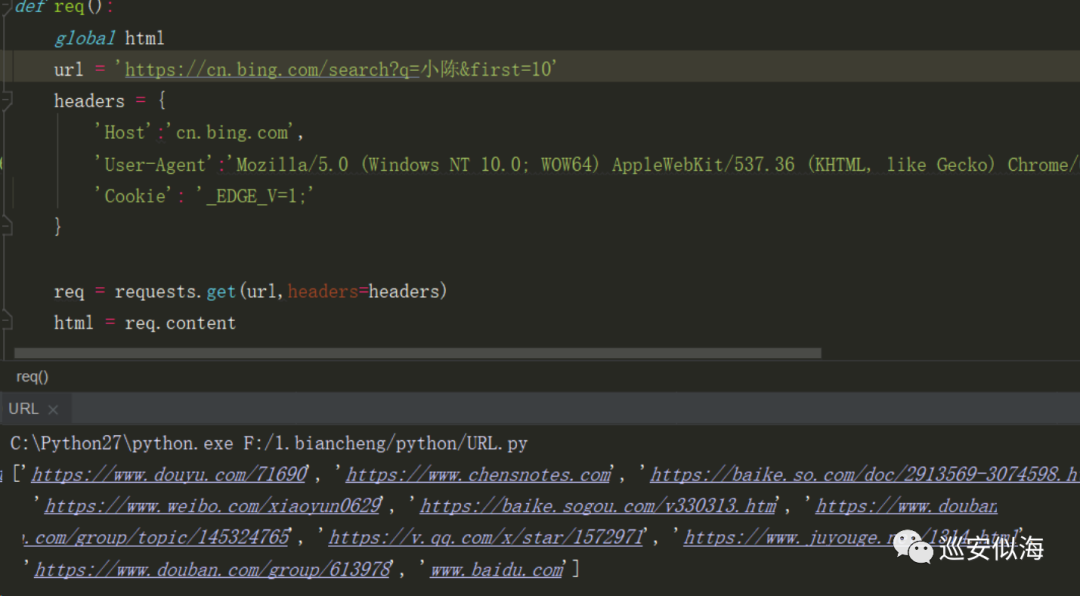Screen dimensions: 1080x596
Task: Click the 'cn.bing.com' host value
Action: pyautogui.click(x=230, y=132)
